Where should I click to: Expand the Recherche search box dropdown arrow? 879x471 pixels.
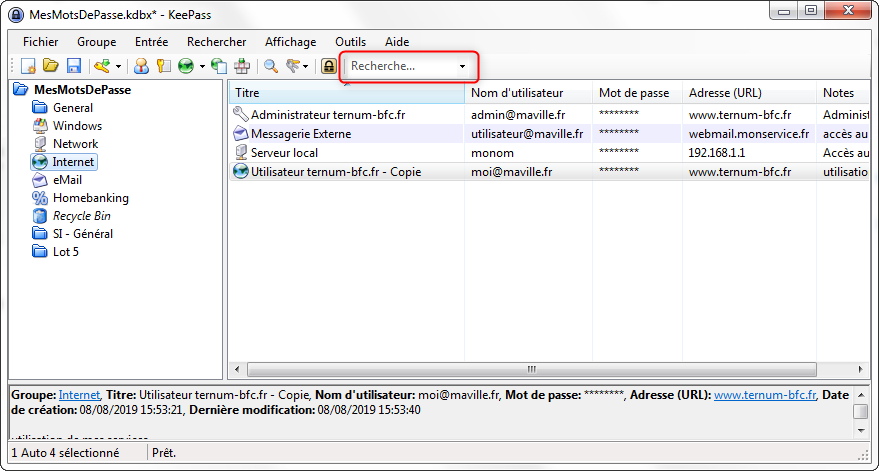tap(462, 67)
